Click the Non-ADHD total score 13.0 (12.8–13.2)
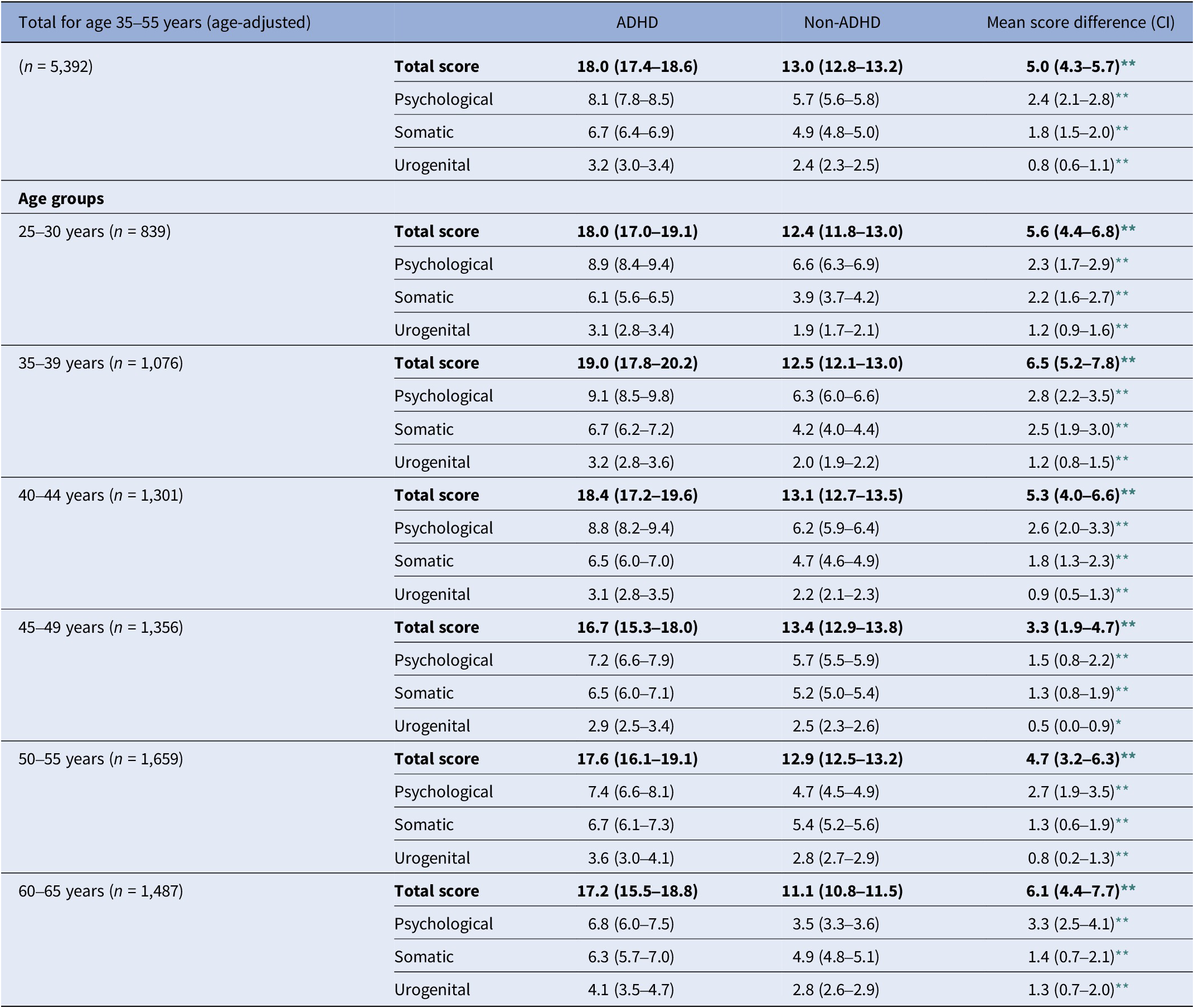1194x1008 pixels. [842, 66]
